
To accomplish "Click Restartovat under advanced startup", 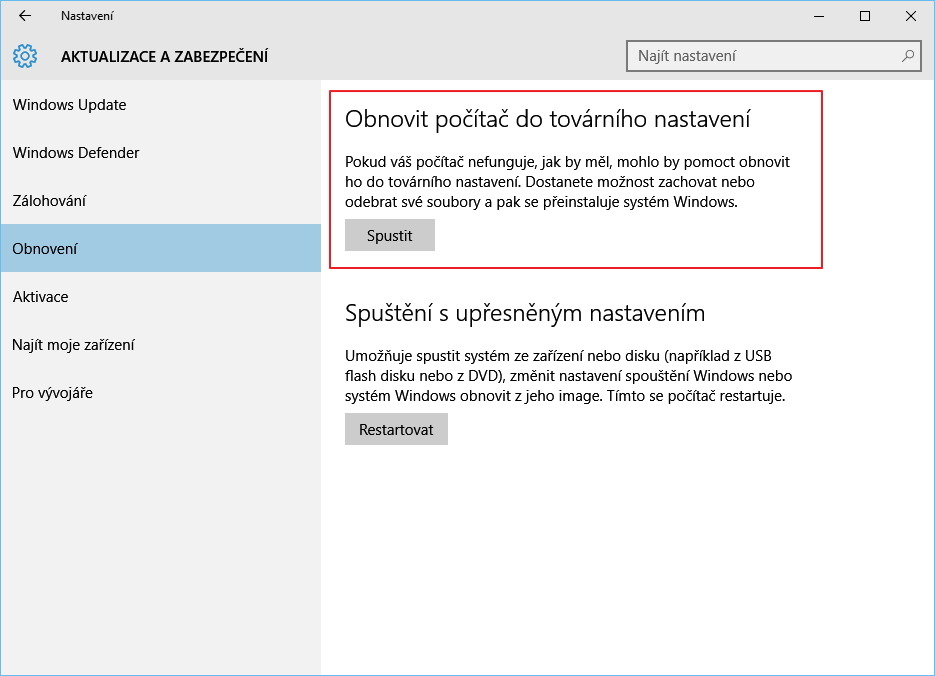I will (396, 428).
